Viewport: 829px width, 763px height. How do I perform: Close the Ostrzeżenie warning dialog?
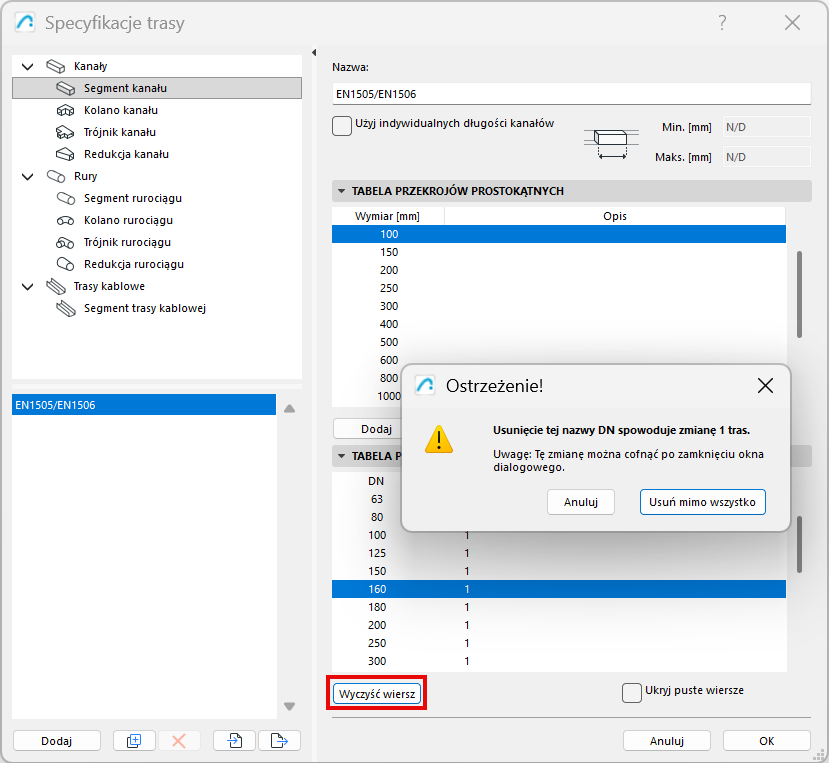tap(765, 385)
